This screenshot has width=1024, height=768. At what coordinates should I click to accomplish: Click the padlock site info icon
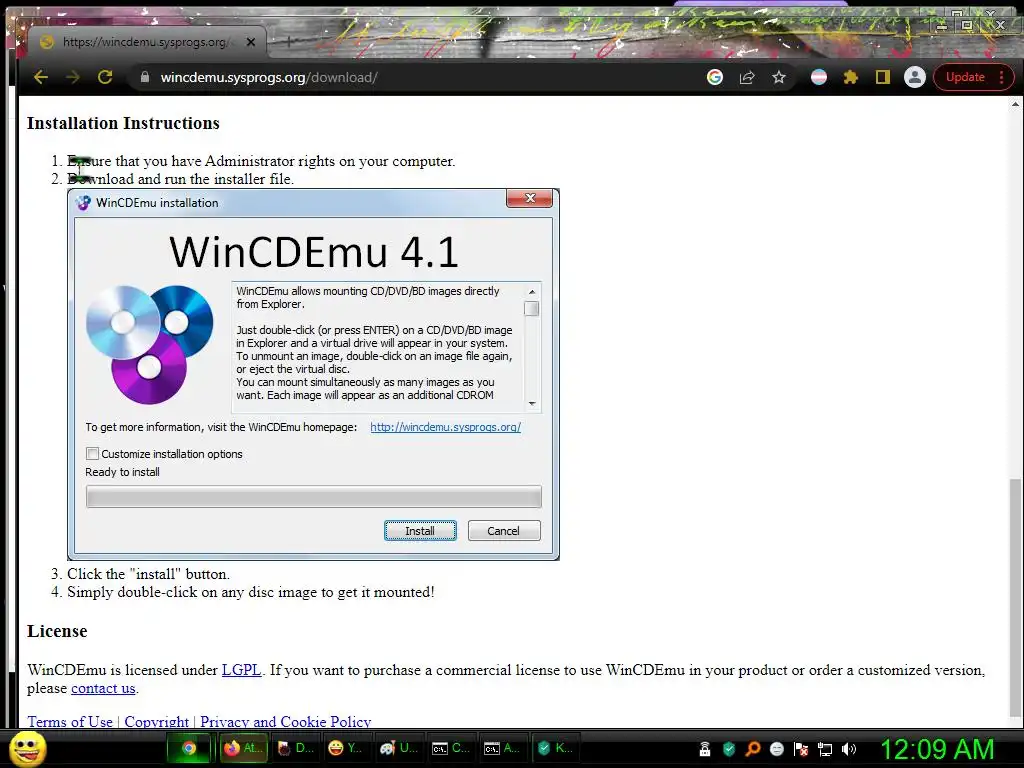tap(144, 77)
